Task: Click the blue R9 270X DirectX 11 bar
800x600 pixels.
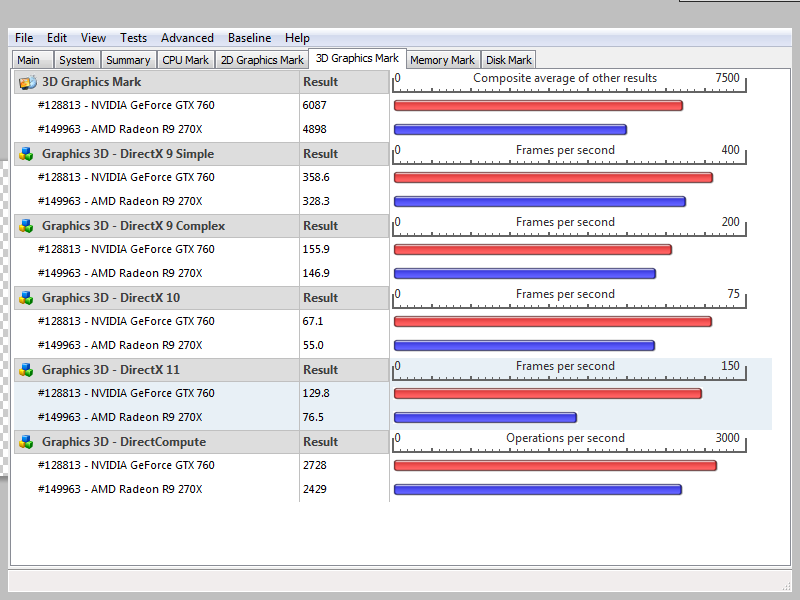Action: click(x=485, y=418)
